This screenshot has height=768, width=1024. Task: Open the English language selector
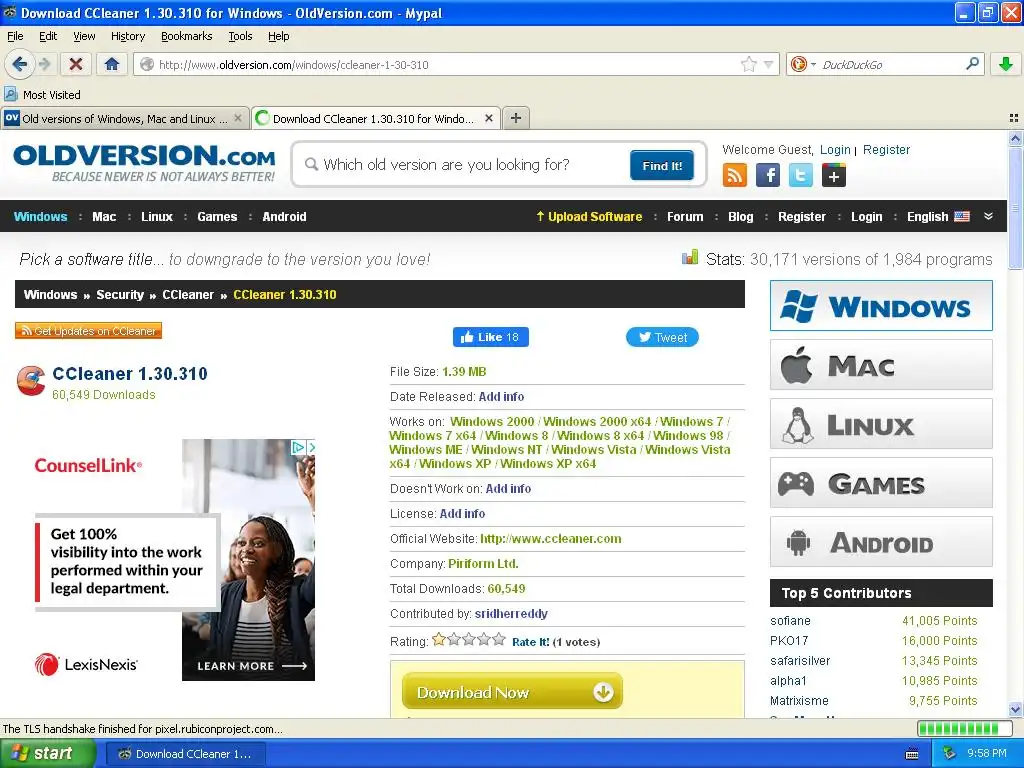pos(938,216)
